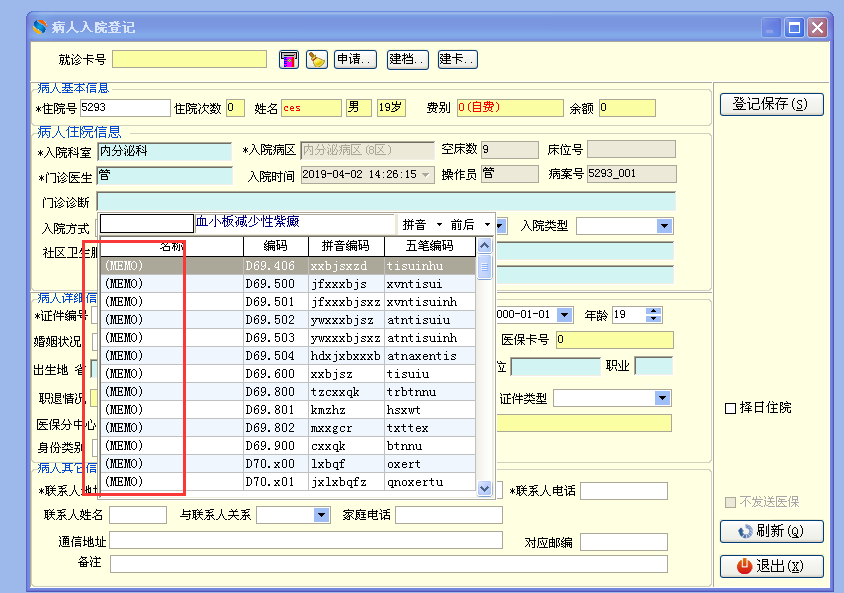
Task: Select the row with code D69.504
Action: point(288,356)
